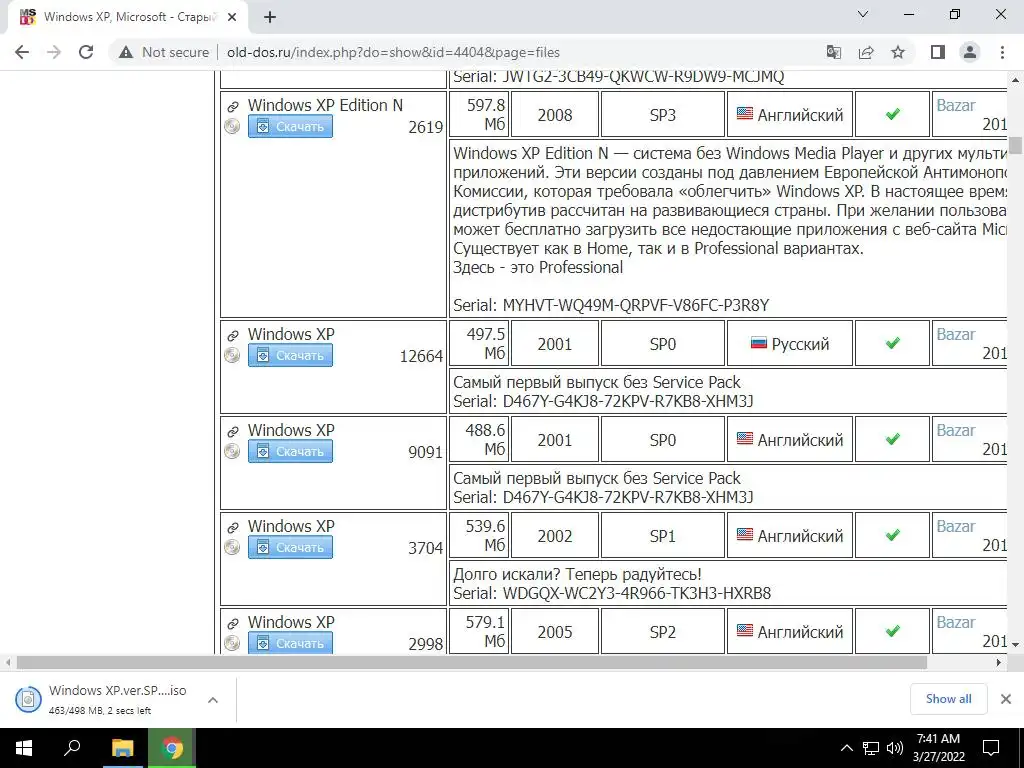Click the vertical scrollbar thumb
The width and height of the screenshot is (1024, 768).
pos(1015,145)
